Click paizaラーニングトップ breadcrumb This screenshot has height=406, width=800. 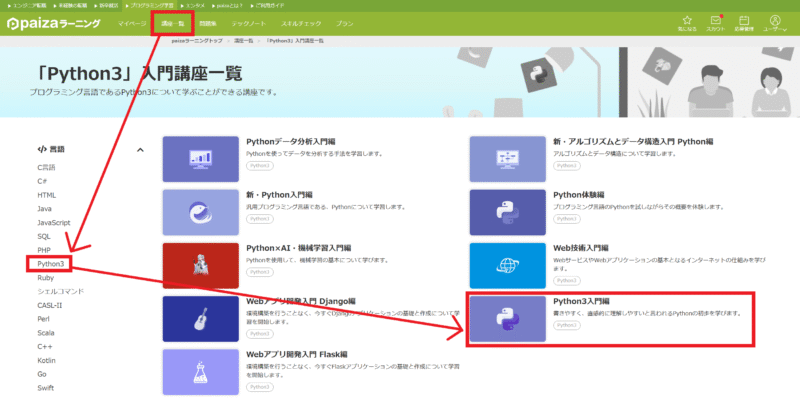197,40
